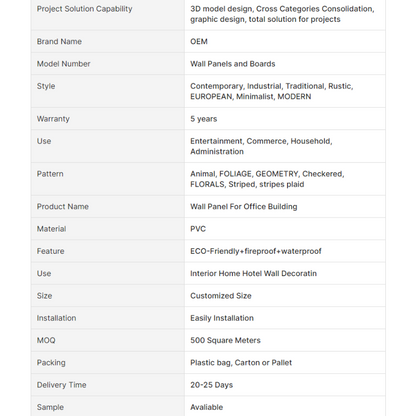Viewport: 416px width, 416px height.
Task: Click the Customized Size value
Action: coord(221,296)
